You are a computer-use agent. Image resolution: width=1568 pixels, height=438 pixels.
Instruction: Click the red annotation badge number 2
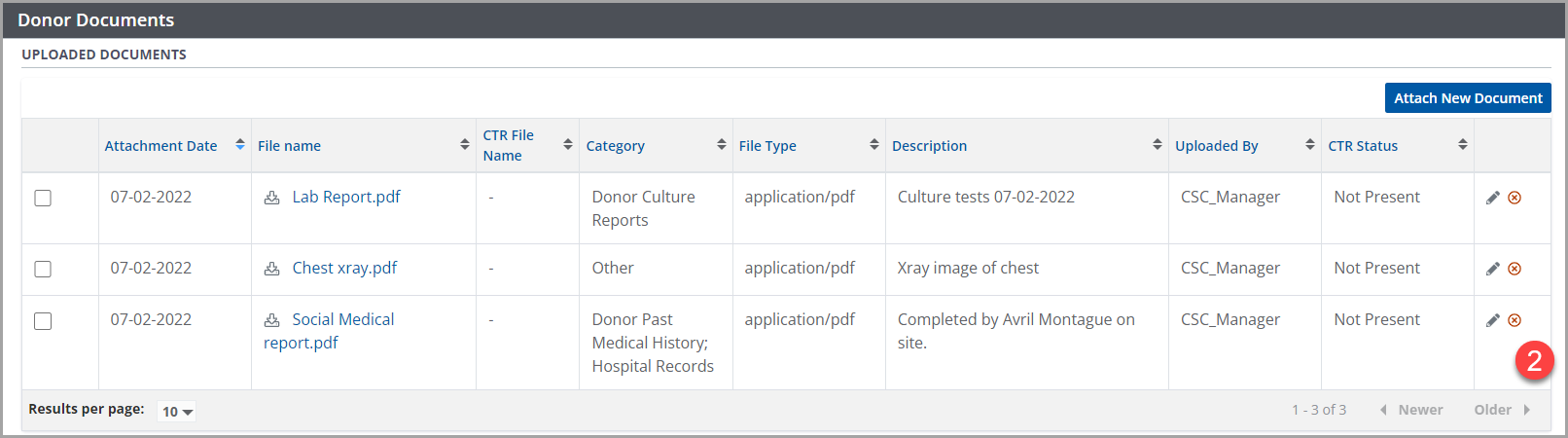coord(1534,361)
